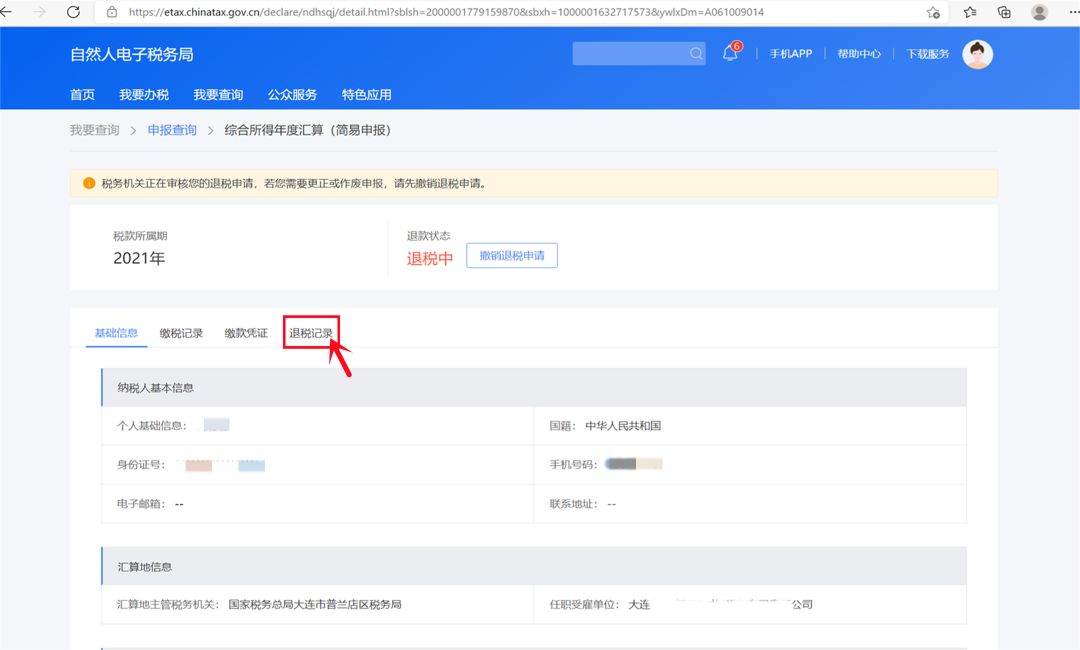Click the site search input box
Viewport: 1080px width, 650px height.
630,53
